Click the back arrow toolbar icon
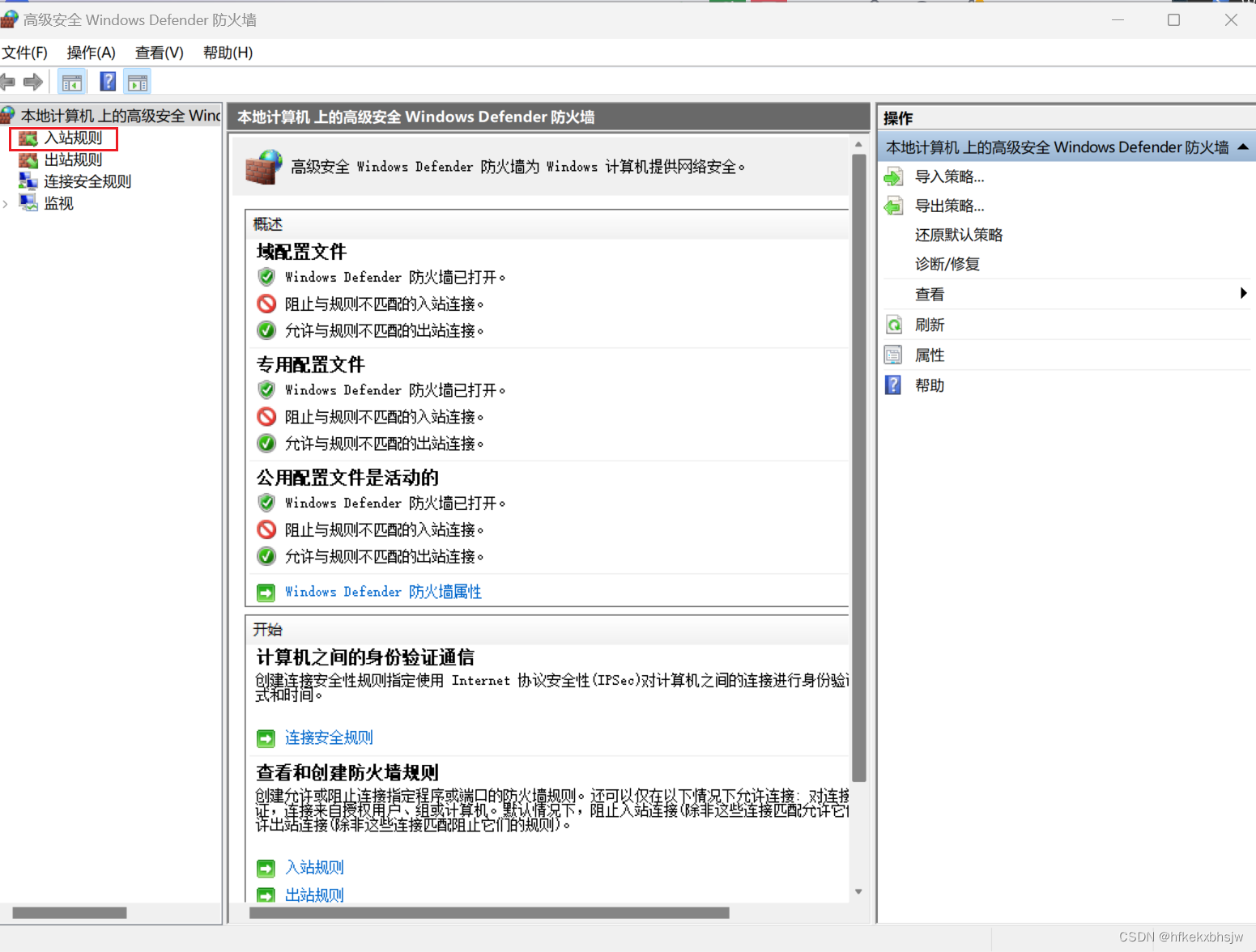The height and width of the screenshot is (952, 1256). point(8,82)
